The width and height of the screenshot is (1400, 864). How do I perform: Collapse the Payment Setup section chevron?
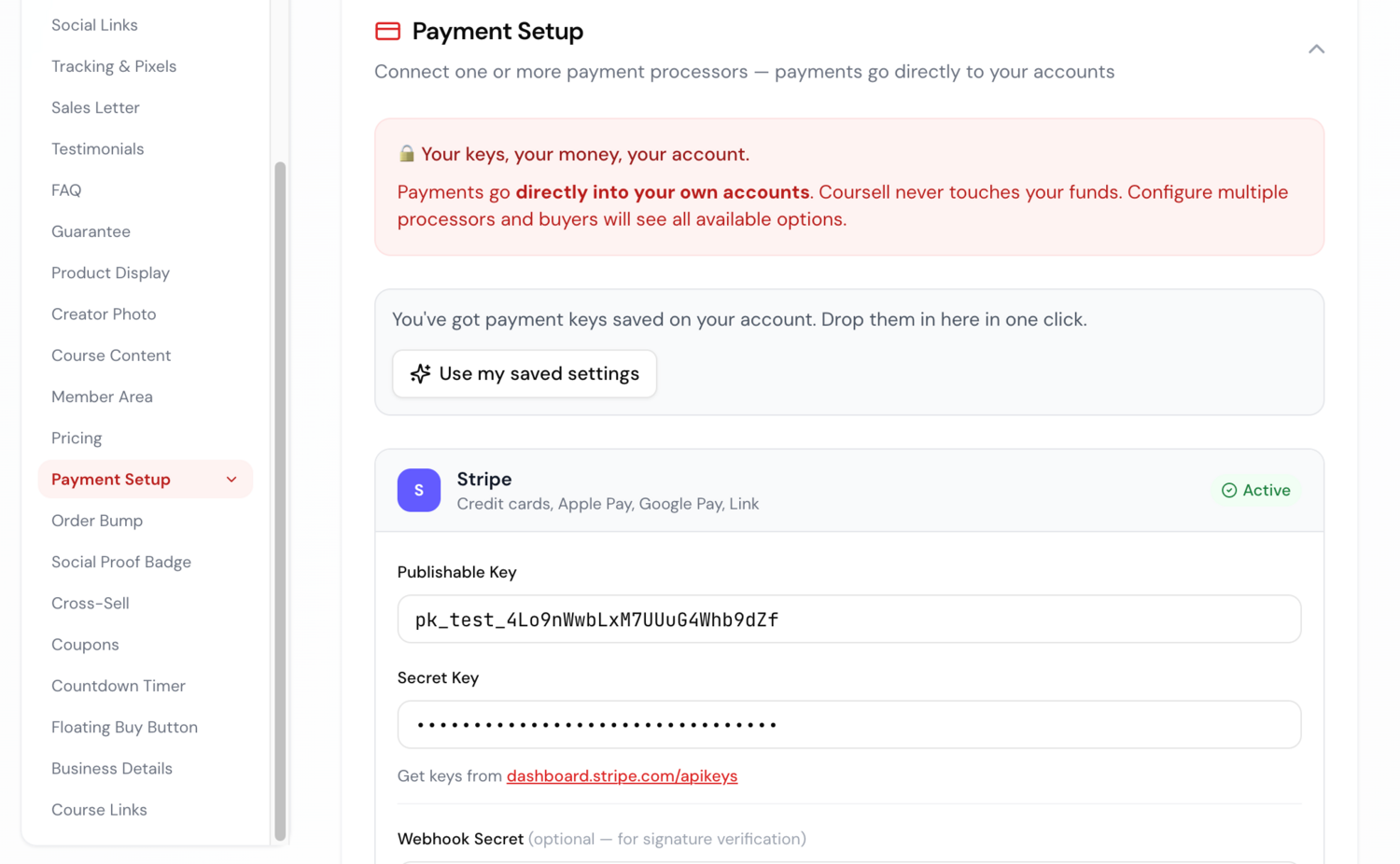1316,49
